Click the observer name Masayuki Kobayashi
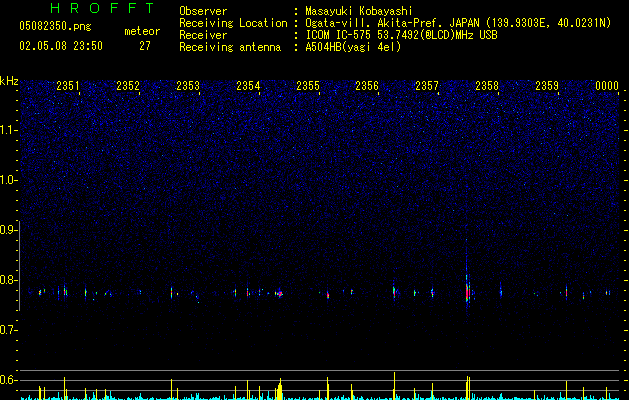 tap(359, 11)
